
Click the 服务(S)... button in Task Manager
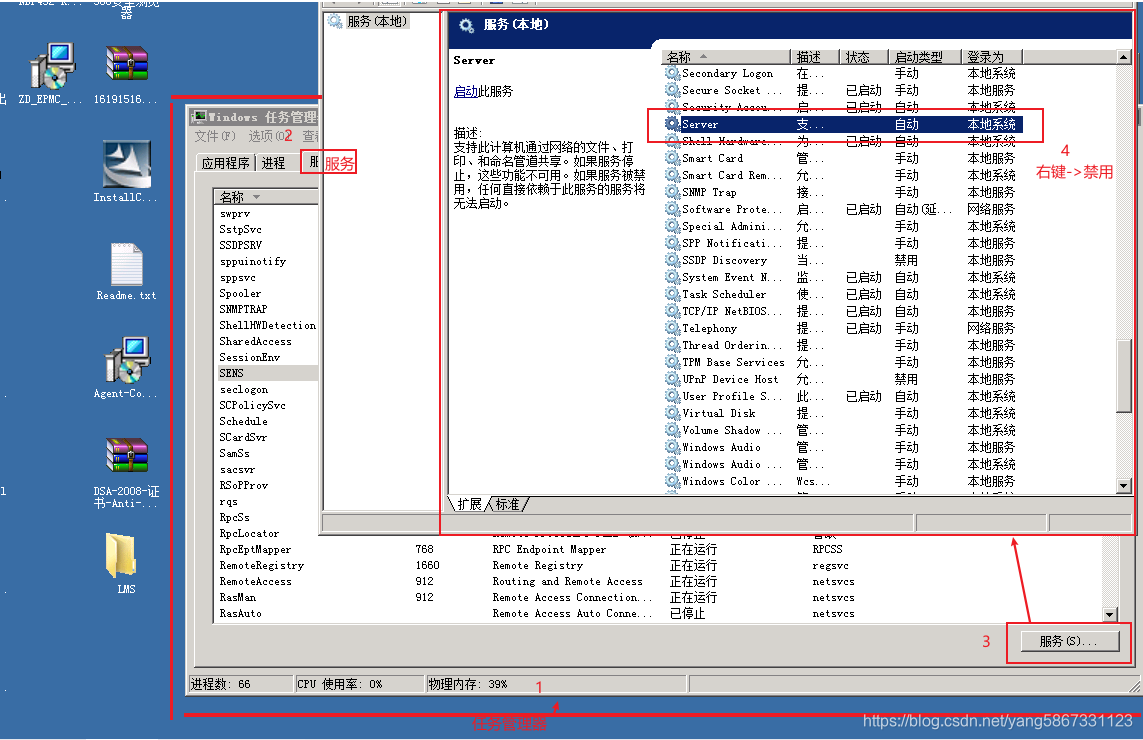pyautogui.click(x=1068, y=642)
